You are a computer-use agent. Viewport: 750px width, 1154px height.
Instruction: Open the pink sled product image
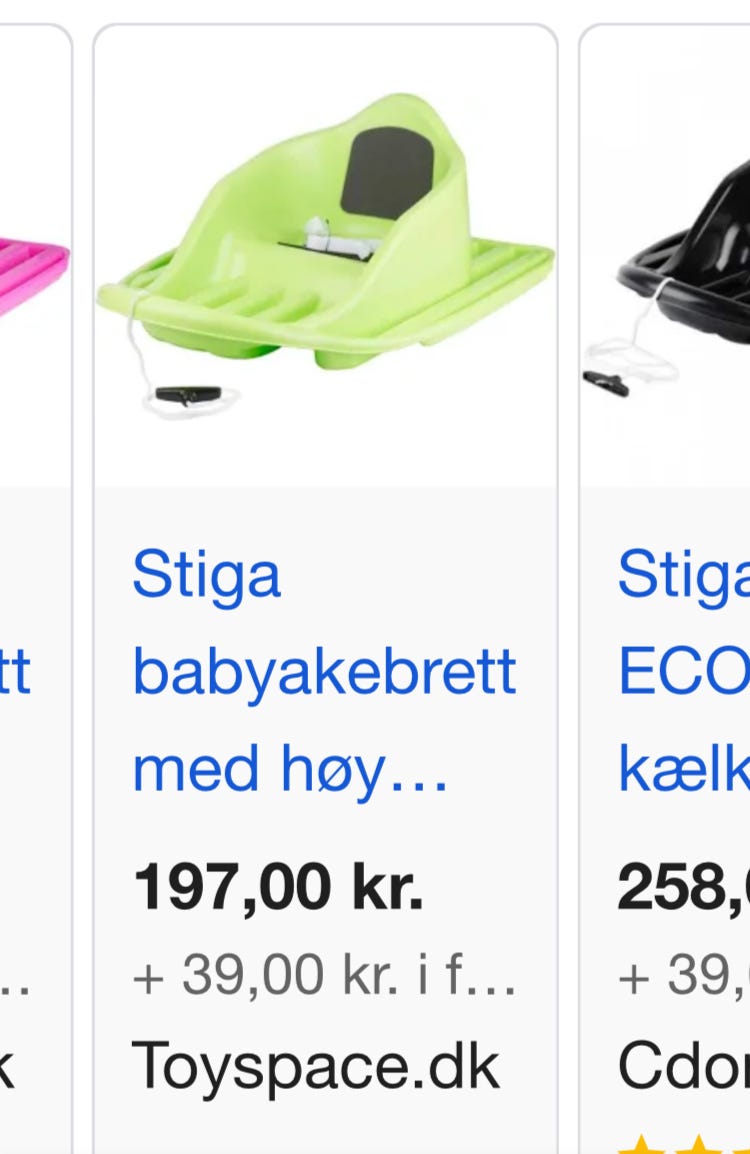click(x=33, y=276)
